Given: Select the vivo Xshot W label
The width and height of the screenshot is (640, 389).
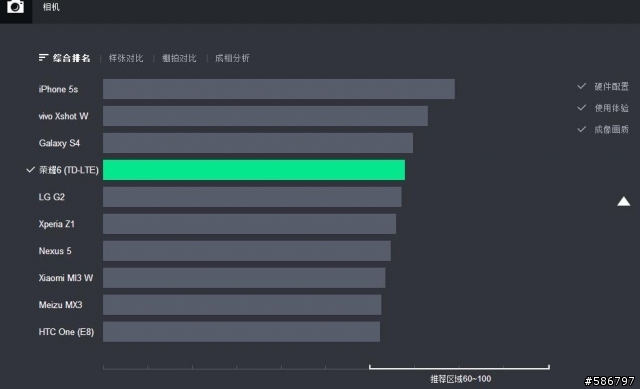Looking at the screenshot, I should pyautogui.click(x=63, y=116).
